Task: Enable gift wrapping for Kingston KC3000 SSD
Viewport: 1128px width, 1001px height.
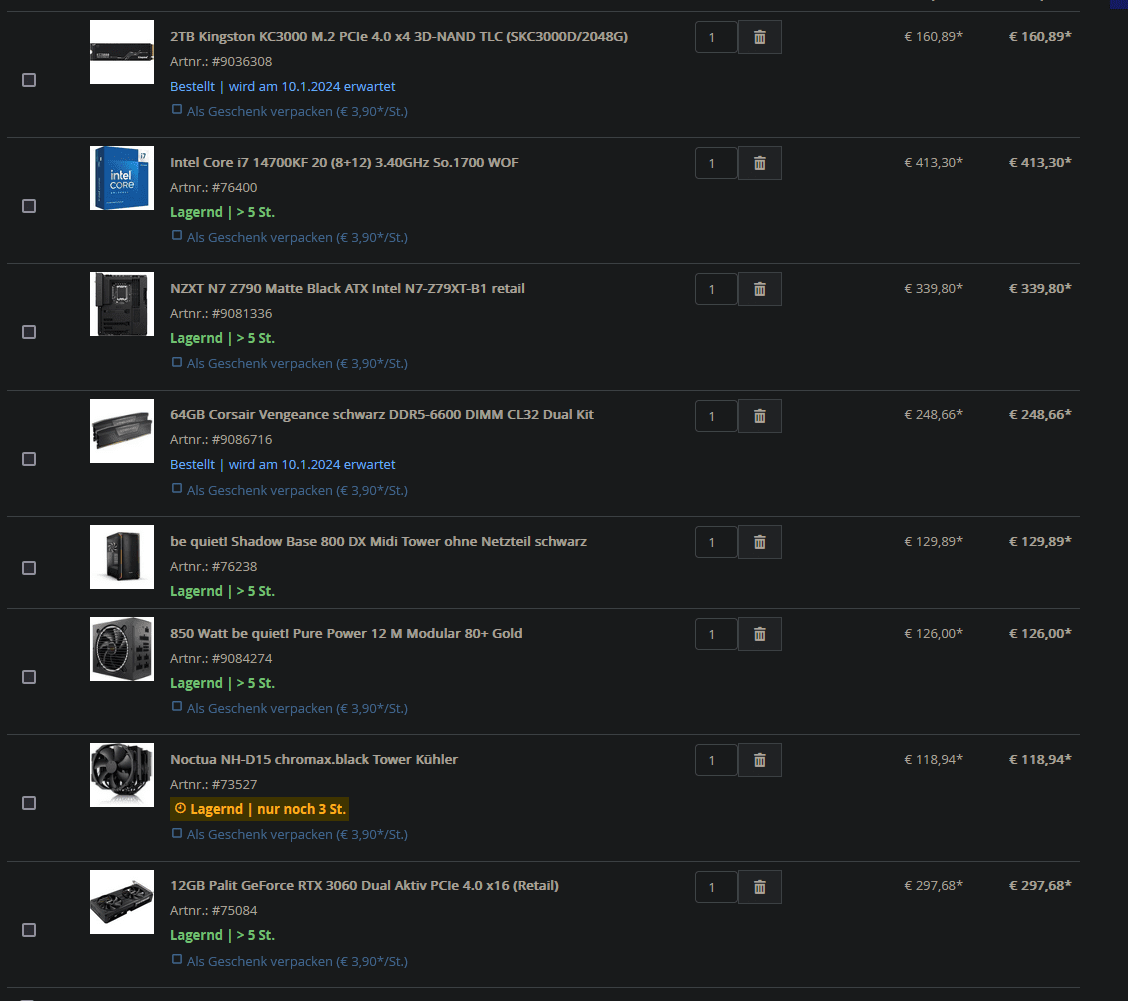Action: click(x=177, y=109)
